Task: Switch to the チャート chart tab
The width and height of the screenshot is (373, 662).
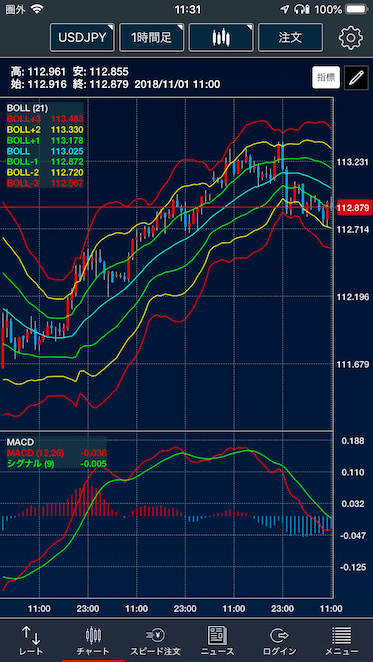Action: pyautogui.click(x=93, y=640)
